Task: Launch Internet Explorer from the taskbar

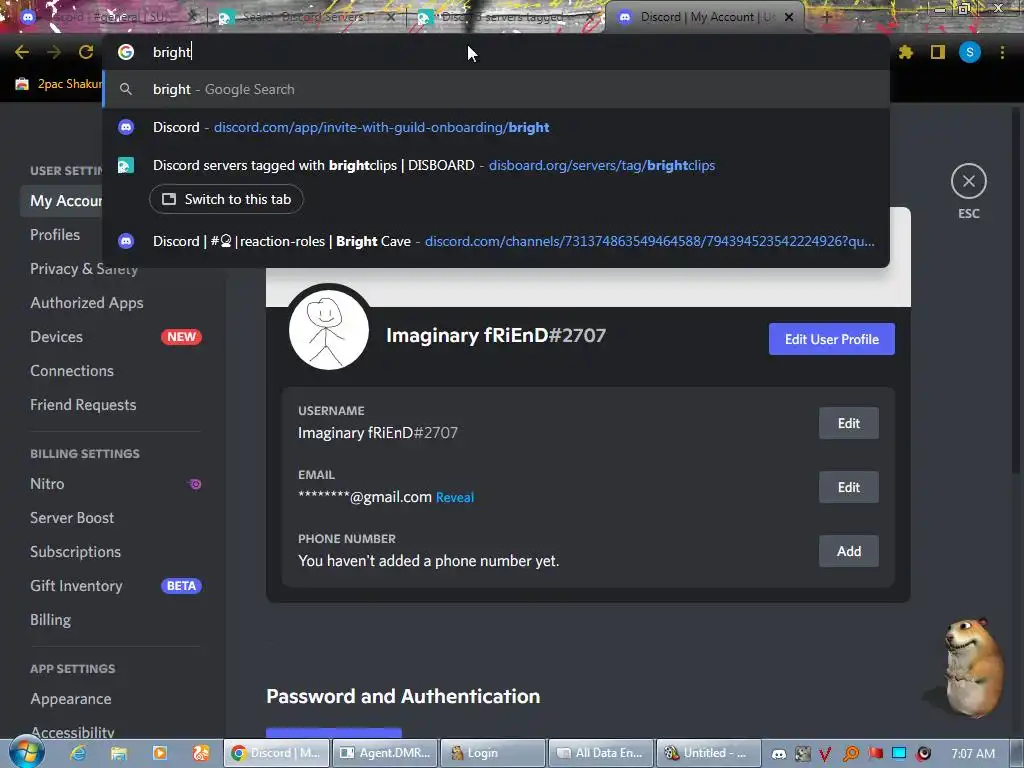Action: pos(78,753)
